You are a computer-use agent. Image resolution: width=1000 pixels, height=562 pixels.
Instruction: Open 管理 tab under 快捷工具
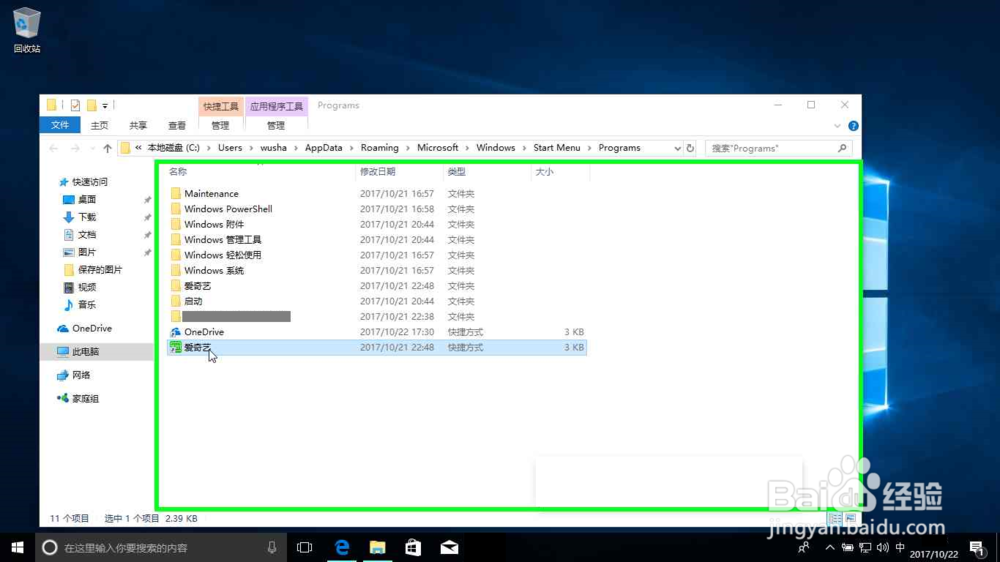[220, 126]
